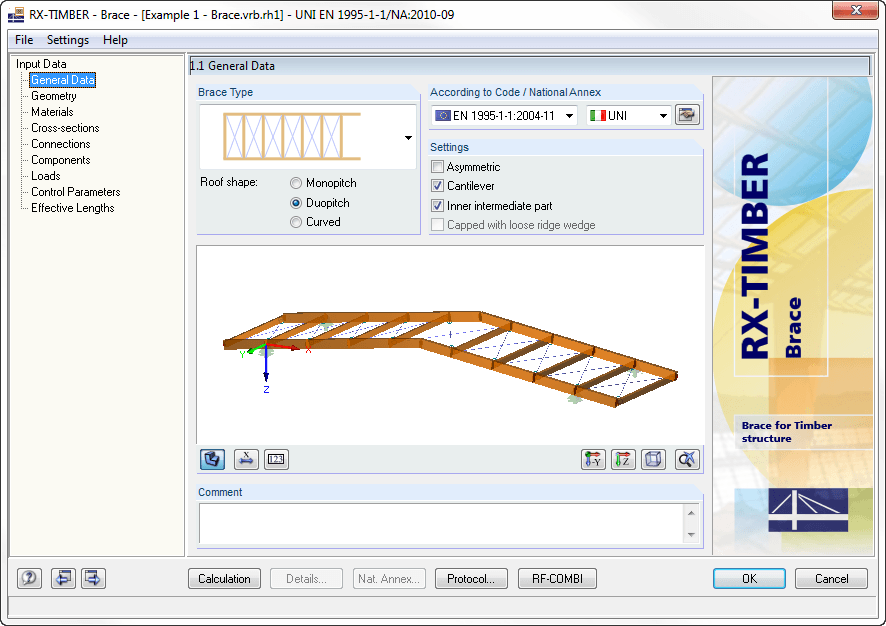886x626 pixels.
Task: Activate the isometric view icon
Action: [653, 459]
